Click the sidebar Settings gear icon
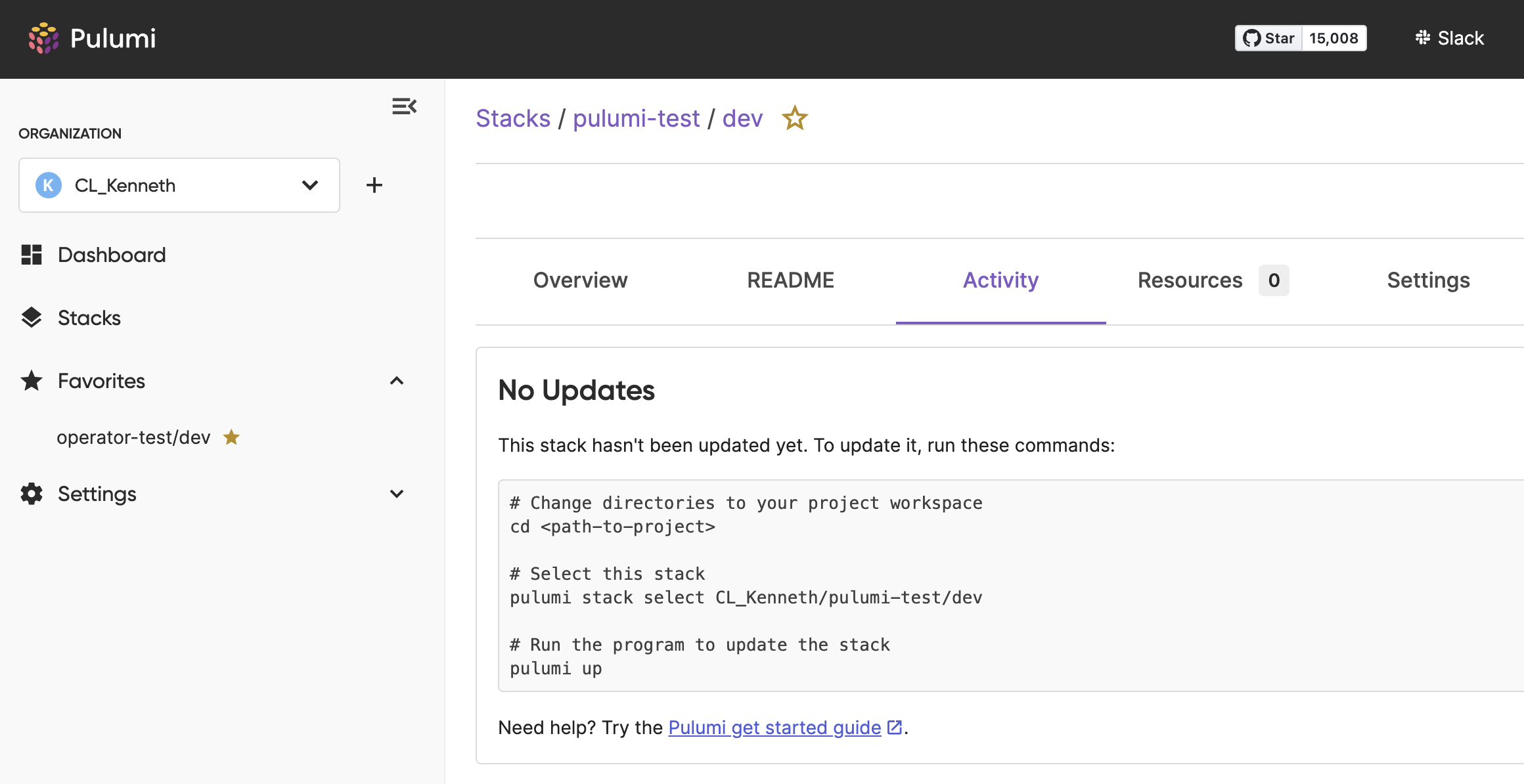 pos(32,494)
